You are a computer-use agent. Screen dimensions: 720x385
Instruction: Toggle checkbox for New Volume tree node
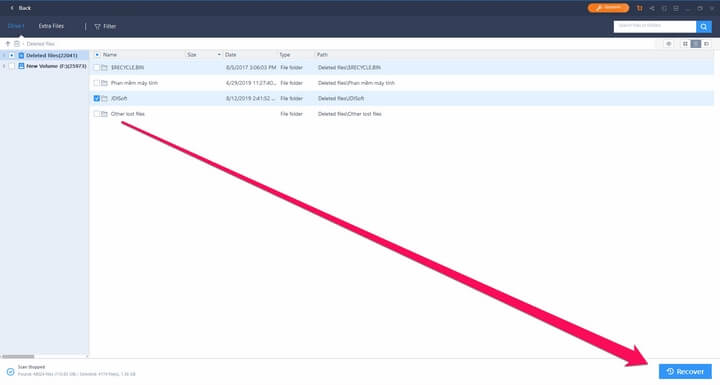(12, 66)
